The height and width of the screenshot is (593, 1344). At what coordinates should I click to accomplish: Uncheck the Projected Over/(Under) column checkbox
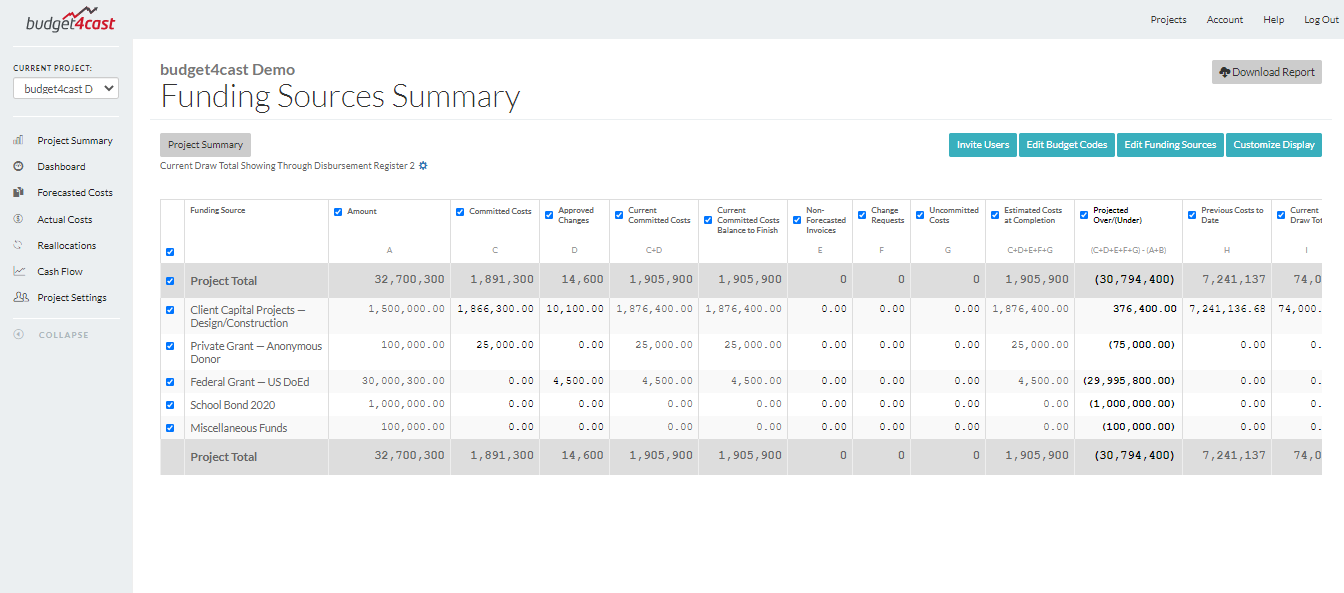point(1084,215)
